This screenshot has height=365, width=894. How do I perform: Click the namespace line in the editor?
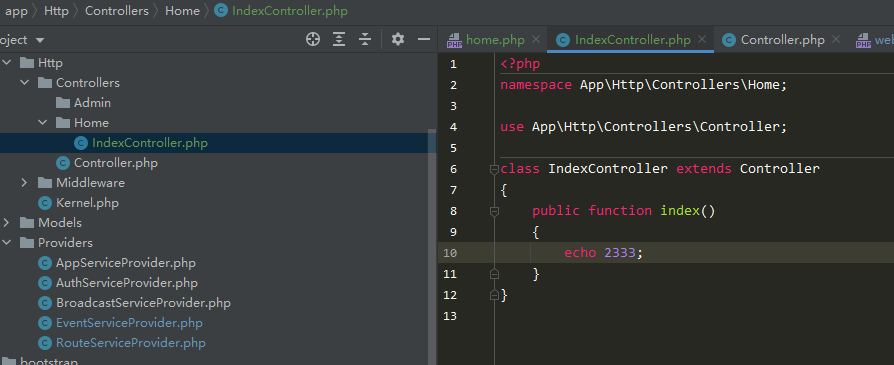(644, 85)
